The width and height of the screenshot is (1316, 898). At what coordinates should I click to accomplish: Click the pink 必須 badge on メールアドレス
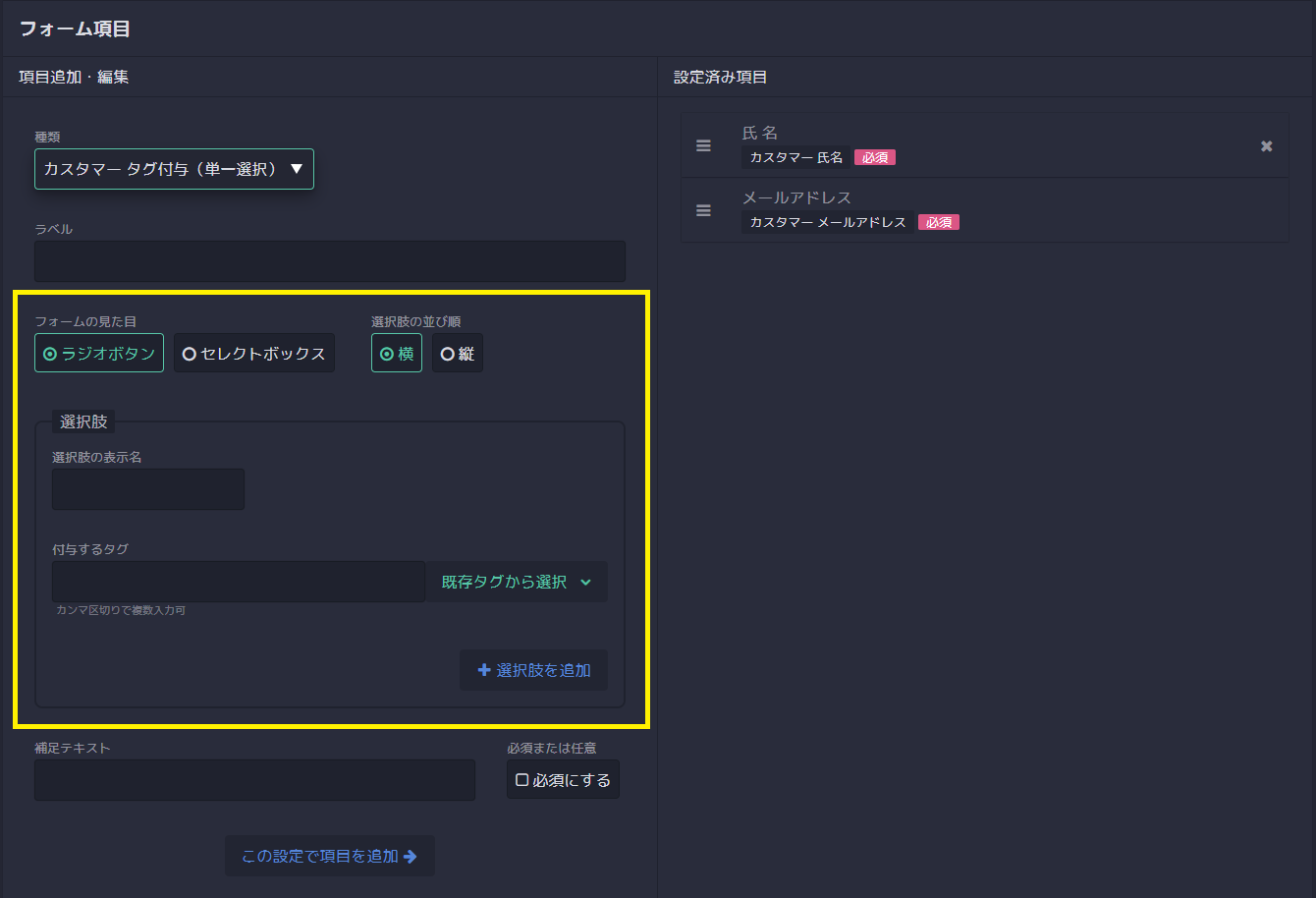[x=938, y=222]
